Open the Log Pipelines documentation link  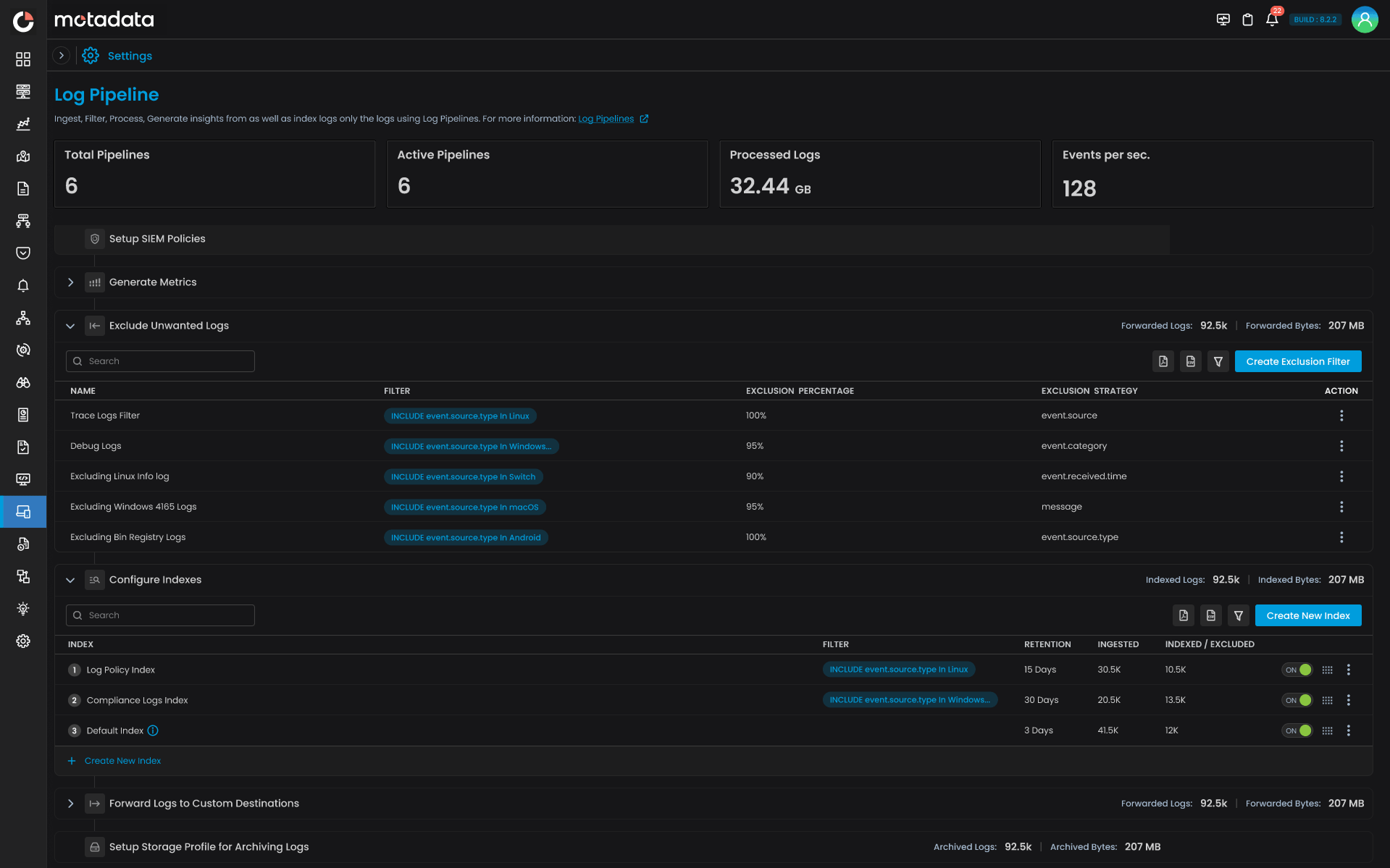[x=607, y=118]
